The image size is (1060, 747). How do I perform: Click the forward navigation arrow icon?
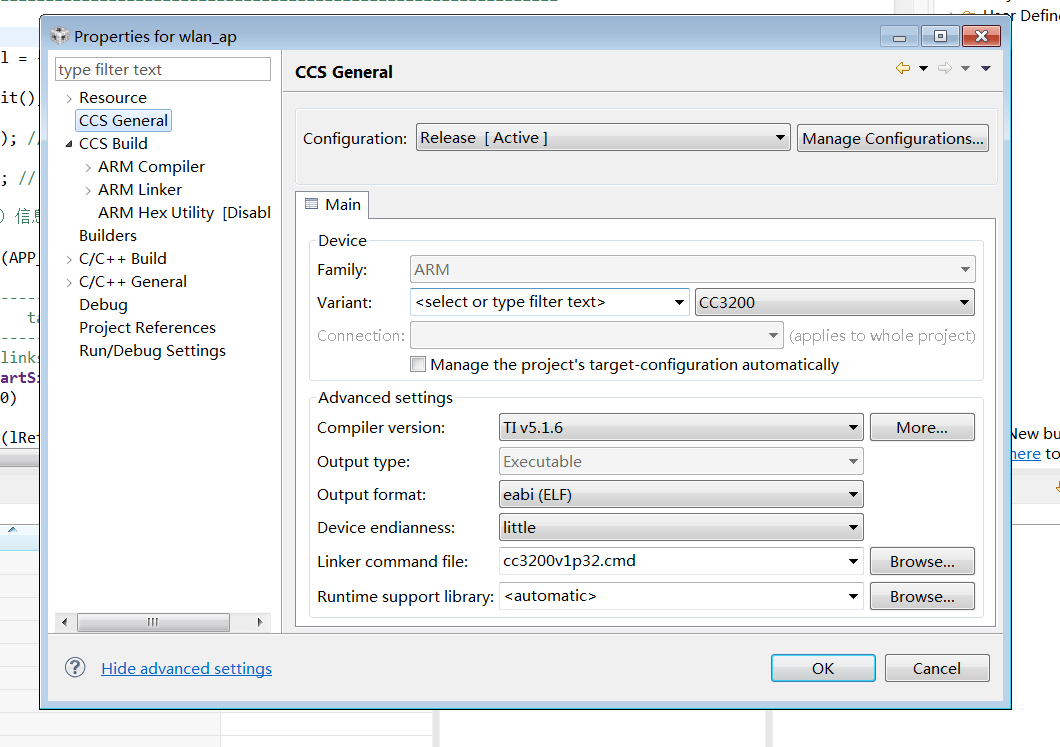click(x=944, y=68)
